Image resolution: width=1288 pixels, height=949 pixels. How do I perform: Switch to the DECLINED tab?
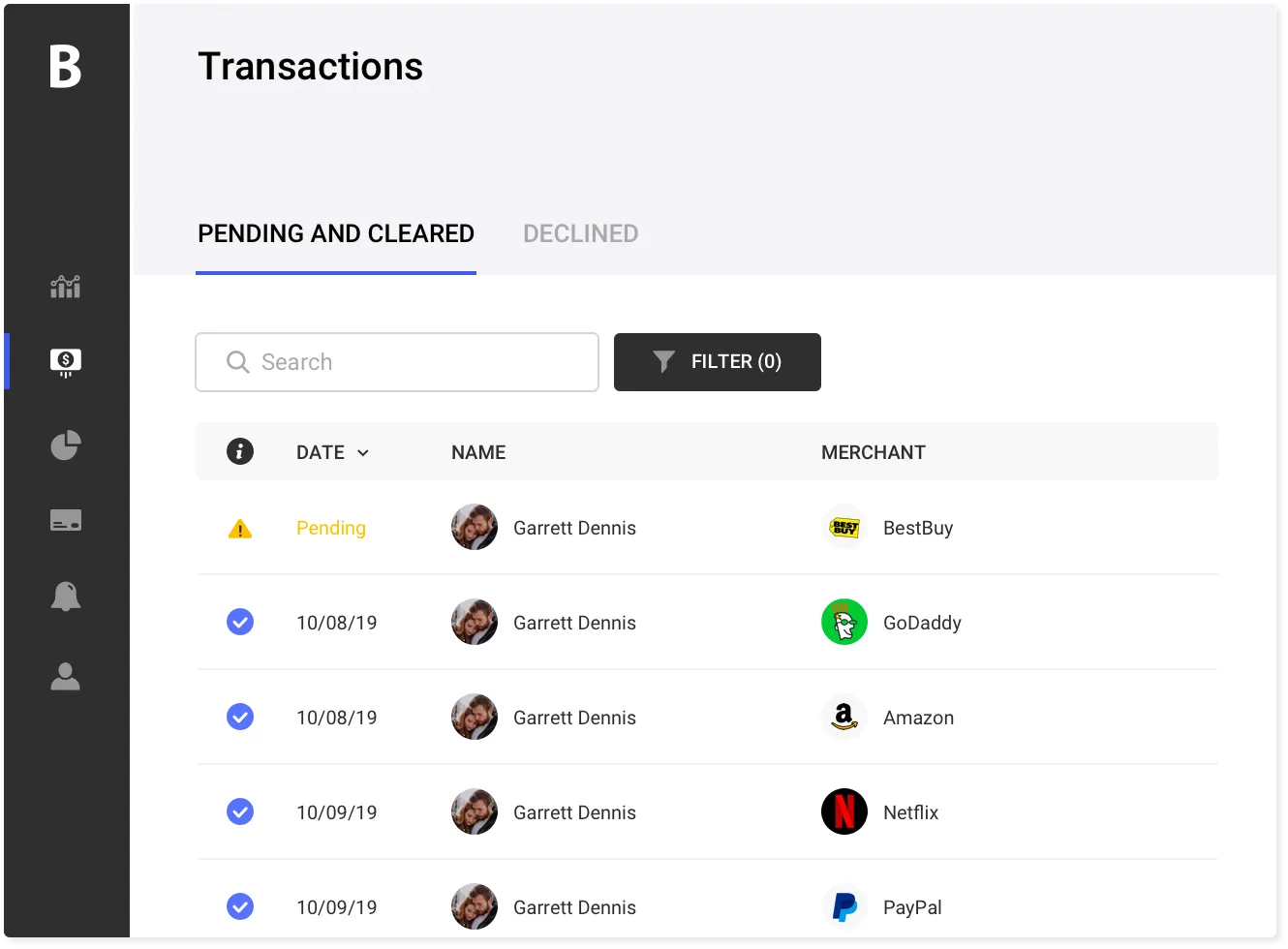coord(580,233)
